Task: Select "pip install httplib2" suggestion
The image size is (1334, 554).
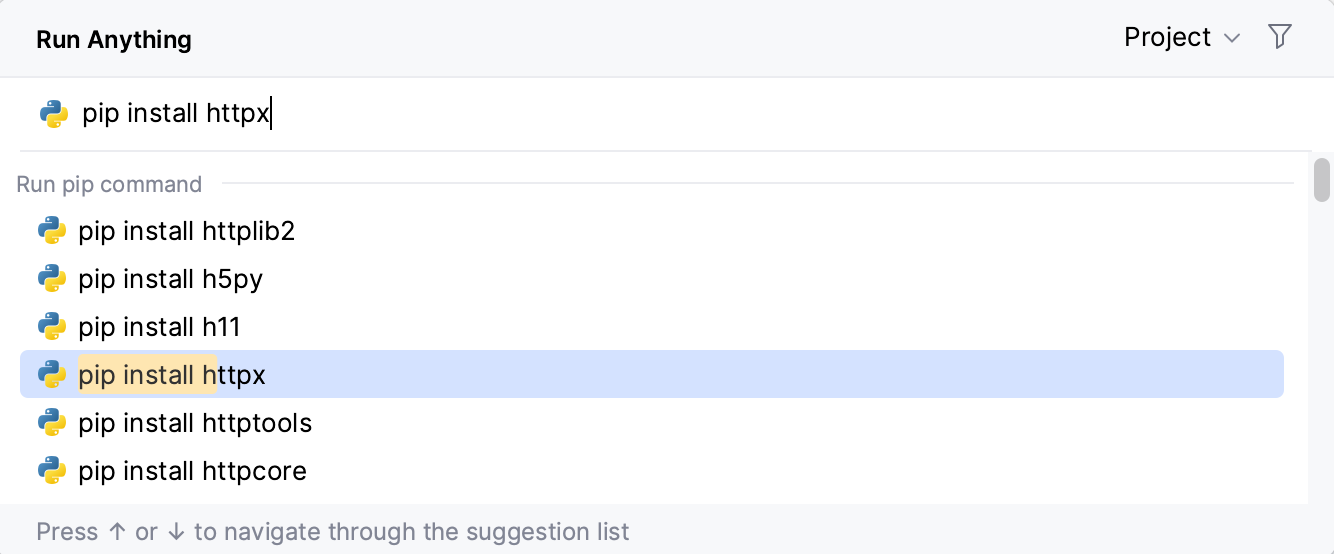Action: coord(187,231)
